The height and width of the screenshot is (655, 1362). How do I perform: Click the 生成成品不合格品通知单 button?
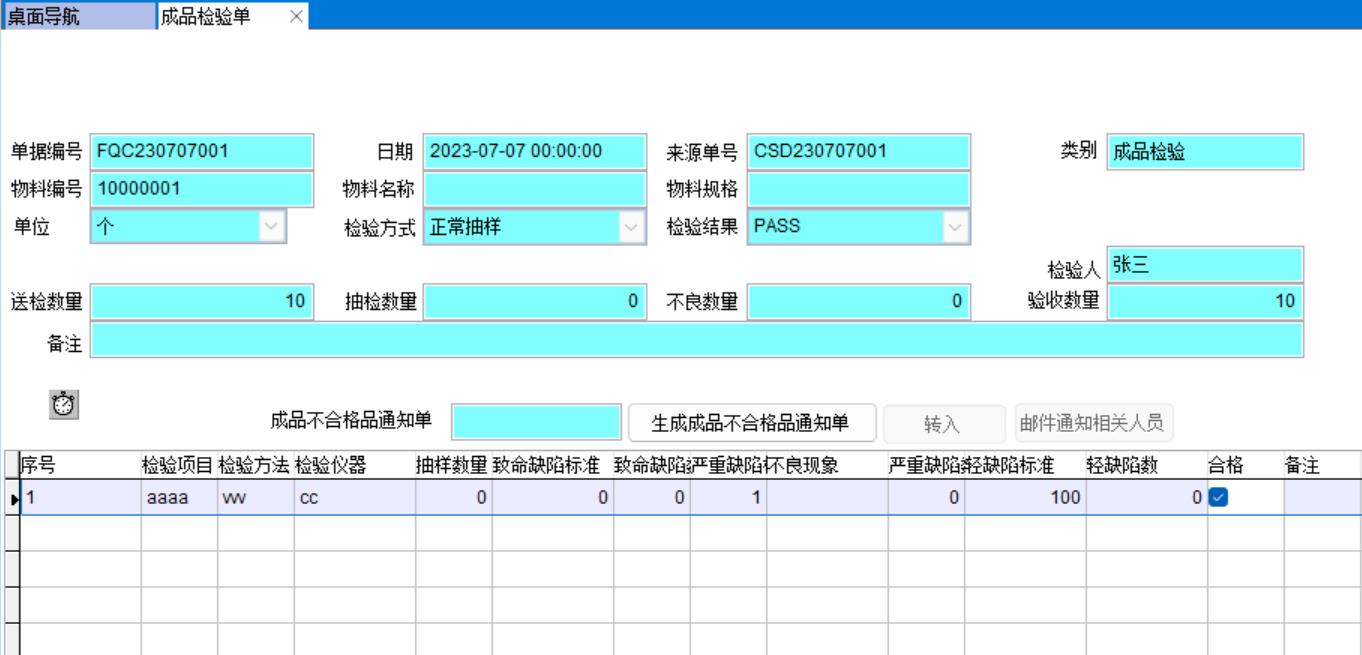coord(752,423)
